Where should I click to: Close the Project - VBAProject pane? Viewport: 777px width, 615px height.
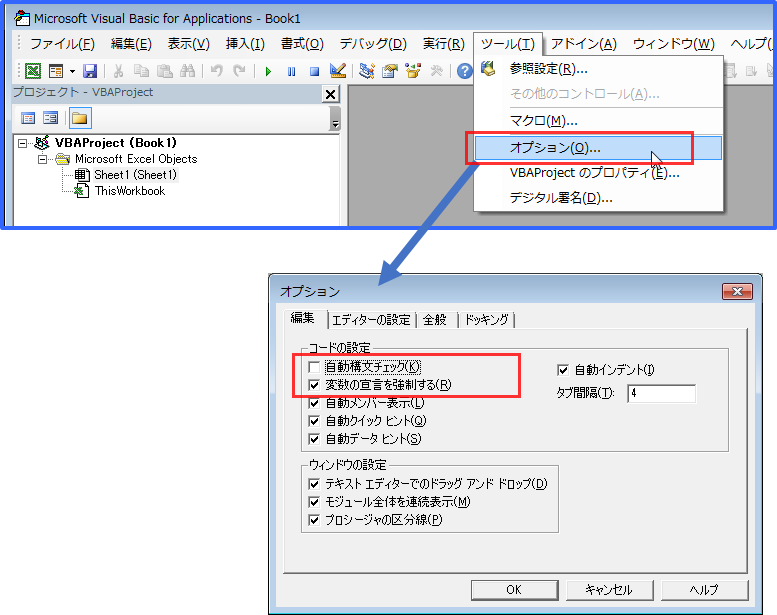tap(331, 94)
